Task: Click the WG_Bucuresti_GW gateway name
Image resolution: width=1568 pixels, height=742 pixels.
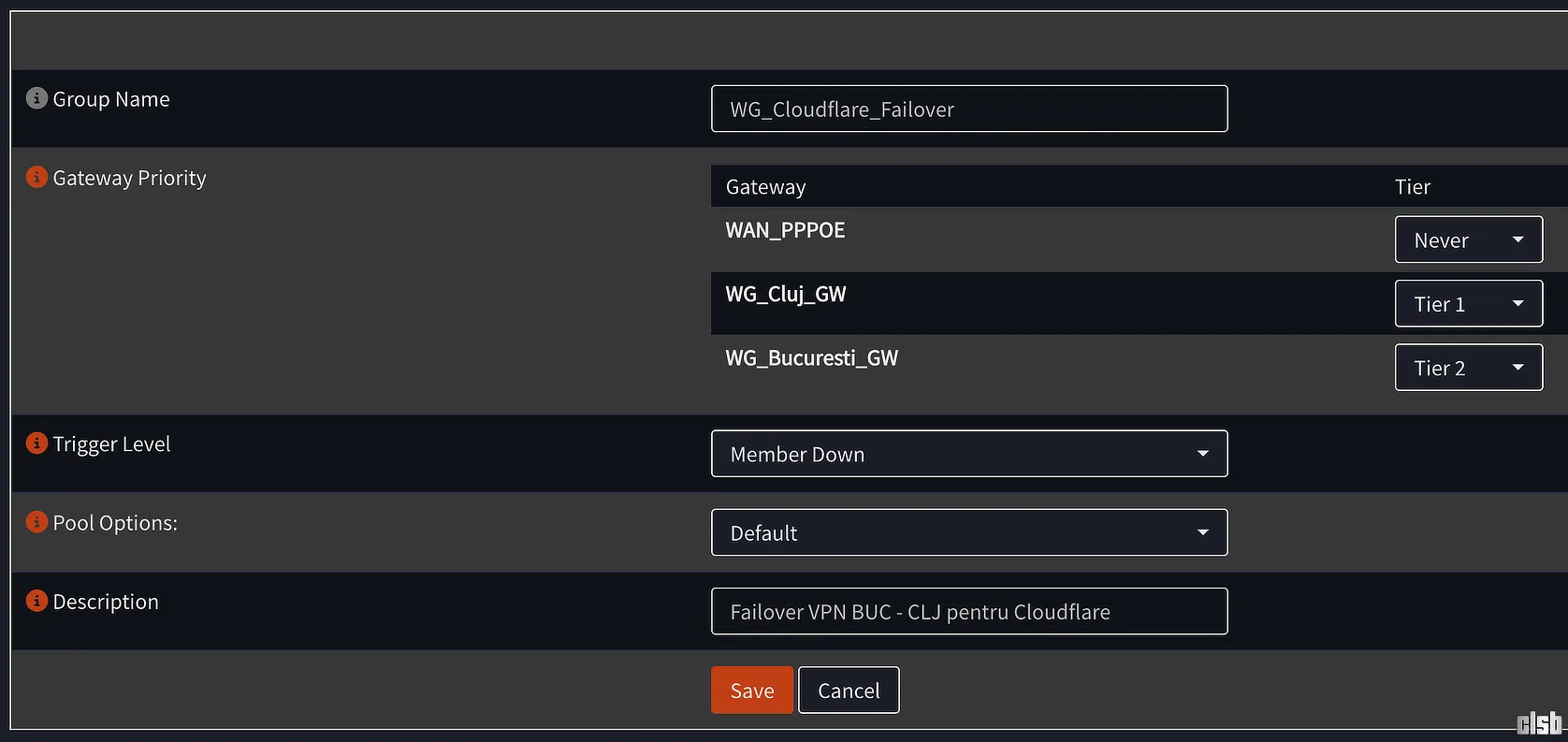Action: point(811,357)
